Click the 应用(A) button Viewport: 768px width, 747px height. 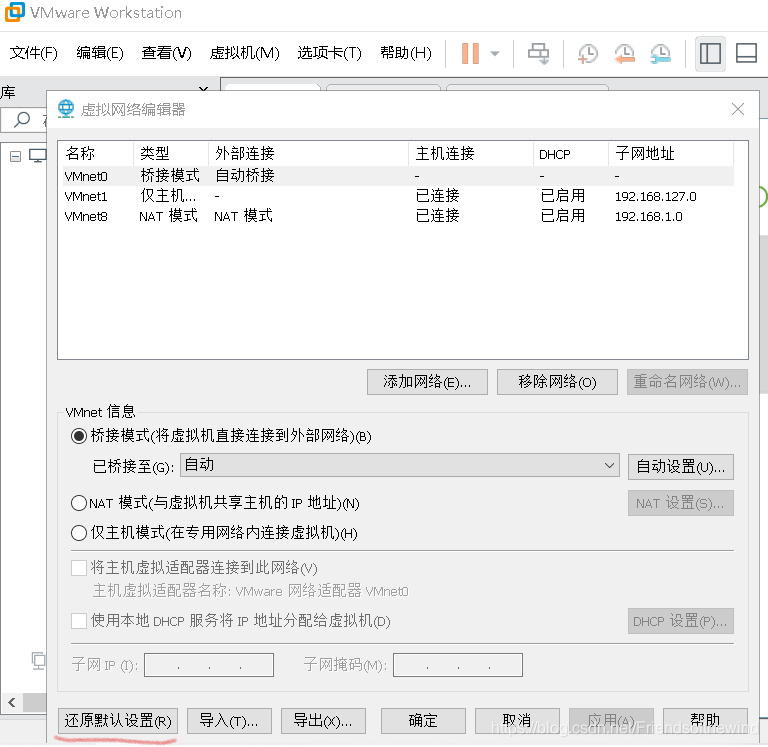611,721
